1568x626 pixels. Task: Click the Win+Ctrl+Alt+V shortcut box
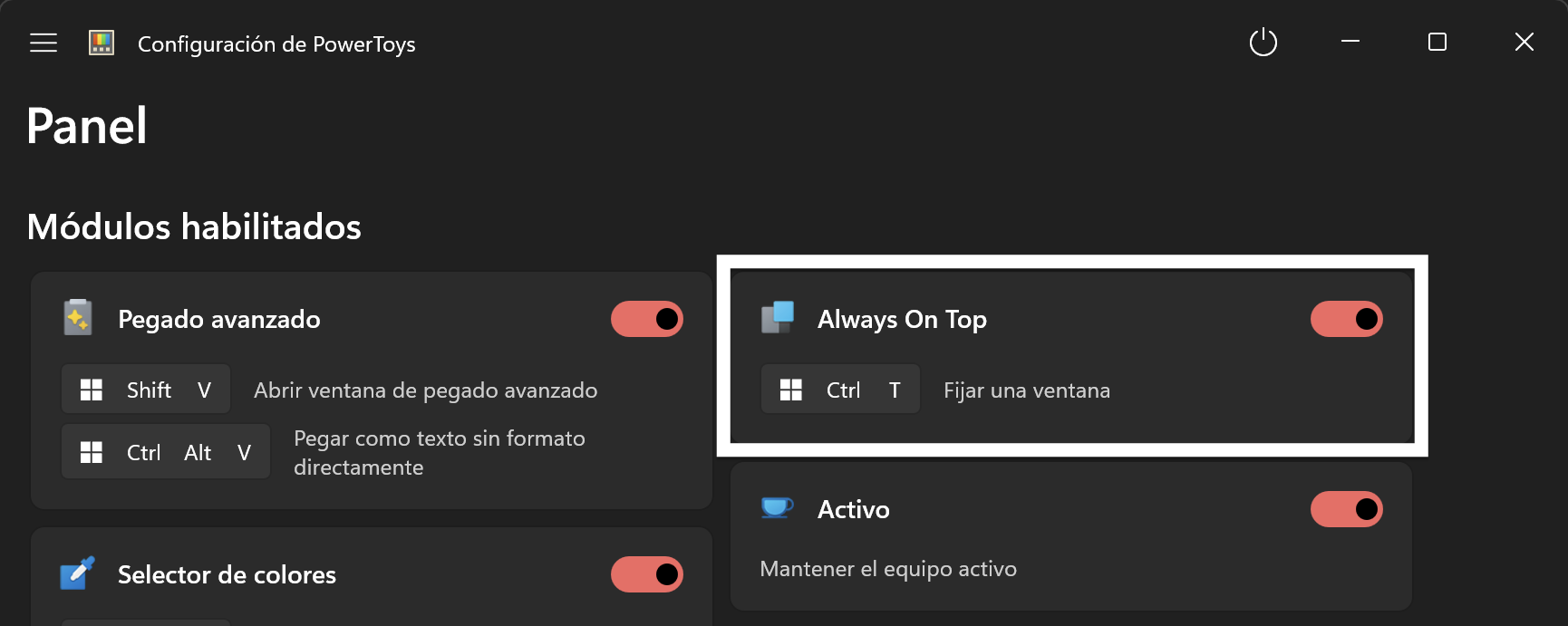point(166,452)
